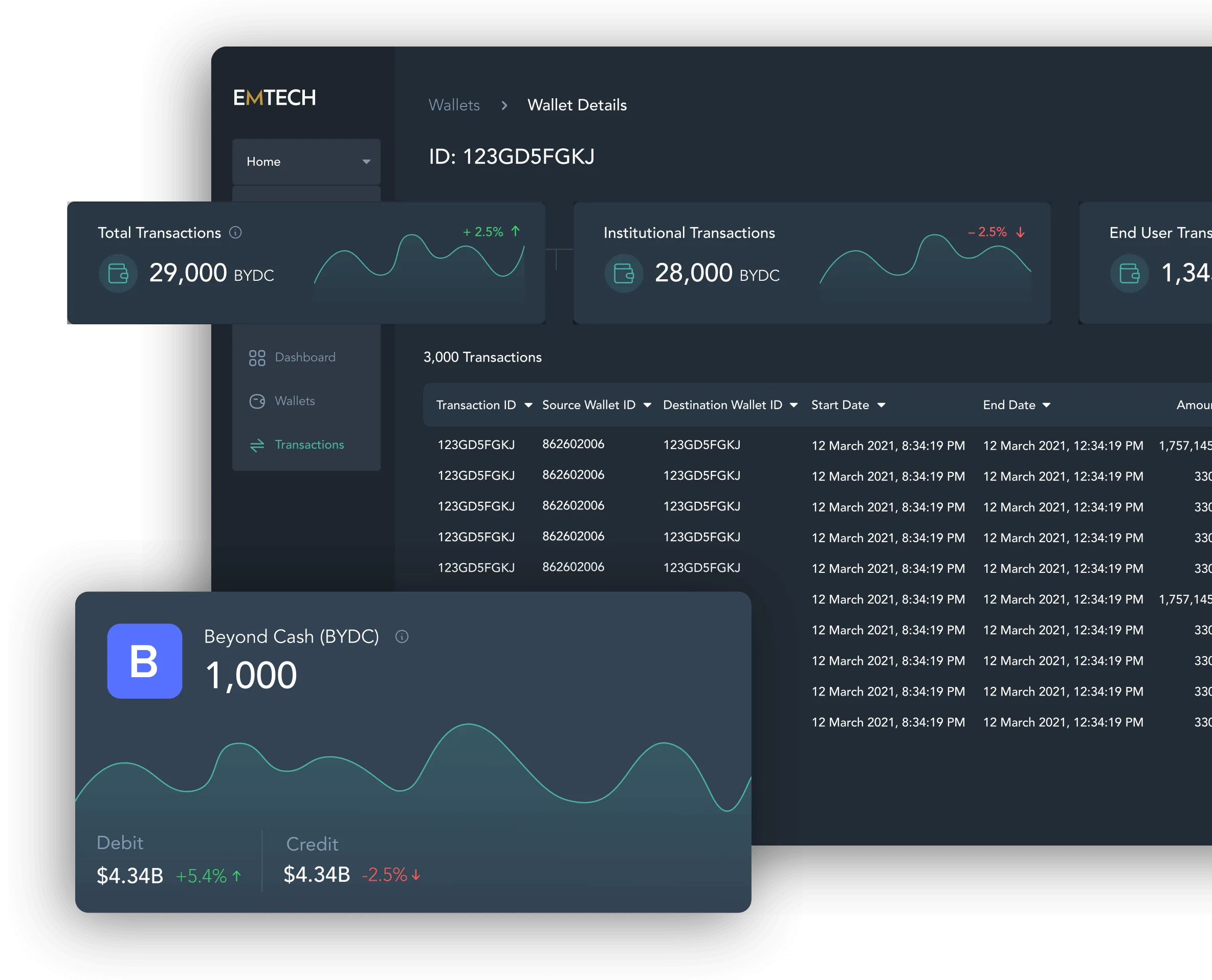Viewport: 1212px width, 980px height.
Task: Click the Debit $4.34B value
Action: pyautogui.click(x=130, y=876)
